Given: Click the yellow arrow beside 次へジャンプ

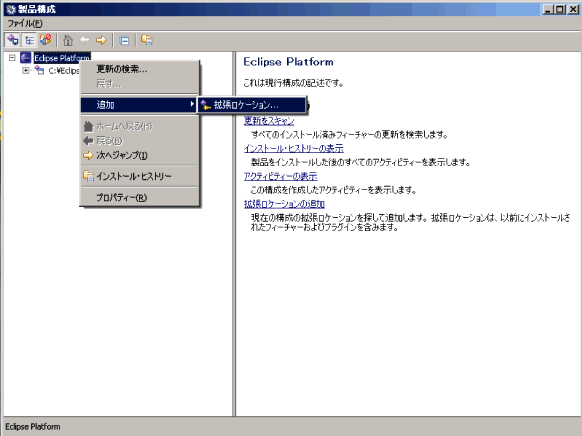Looking at the screenshot, I should click(x=88, y=155).
